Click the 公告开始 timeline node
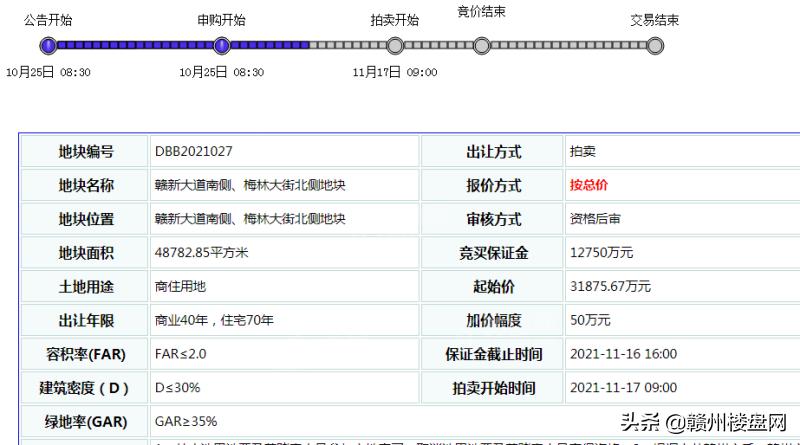This screenshot has height=445, width=800. pos(48,46)
